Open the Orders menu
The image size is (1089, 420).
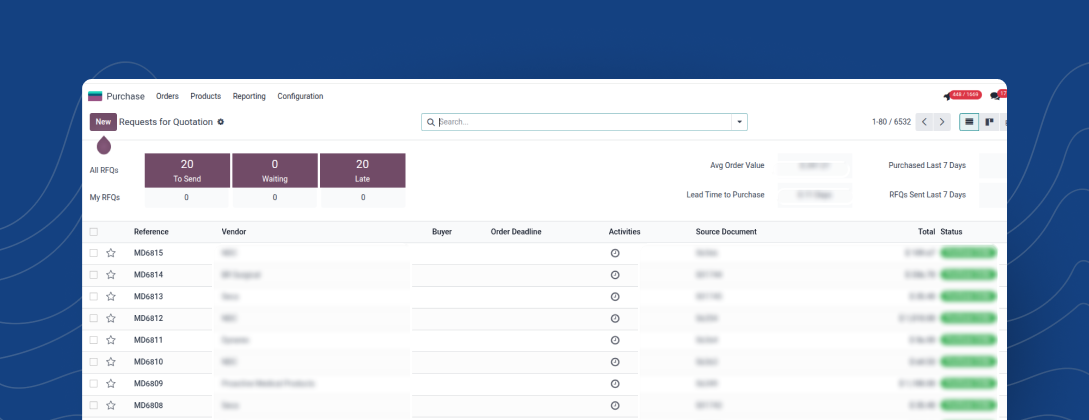167,97
